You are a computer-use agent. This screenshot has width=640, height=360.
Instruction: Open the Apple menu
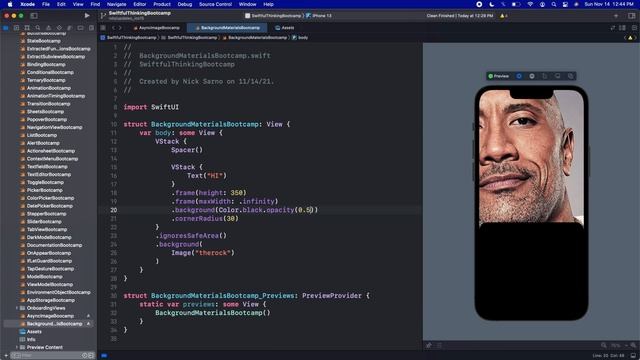pyautogui.click(x=10, y=4)
